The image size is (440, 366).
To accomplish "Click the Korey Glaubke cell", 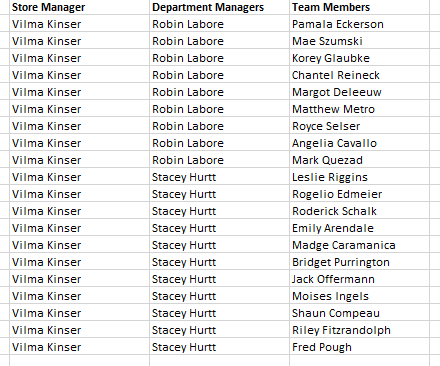I will coord(359,58).
